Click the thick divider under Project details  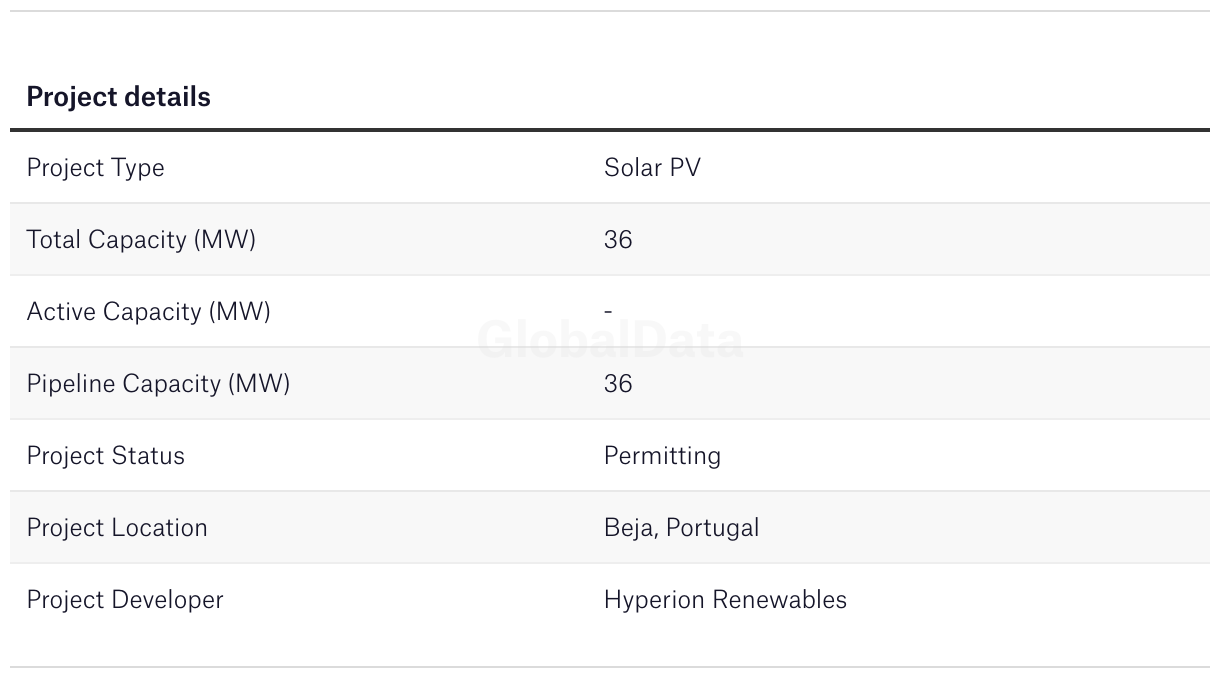(x=610, y=130)
